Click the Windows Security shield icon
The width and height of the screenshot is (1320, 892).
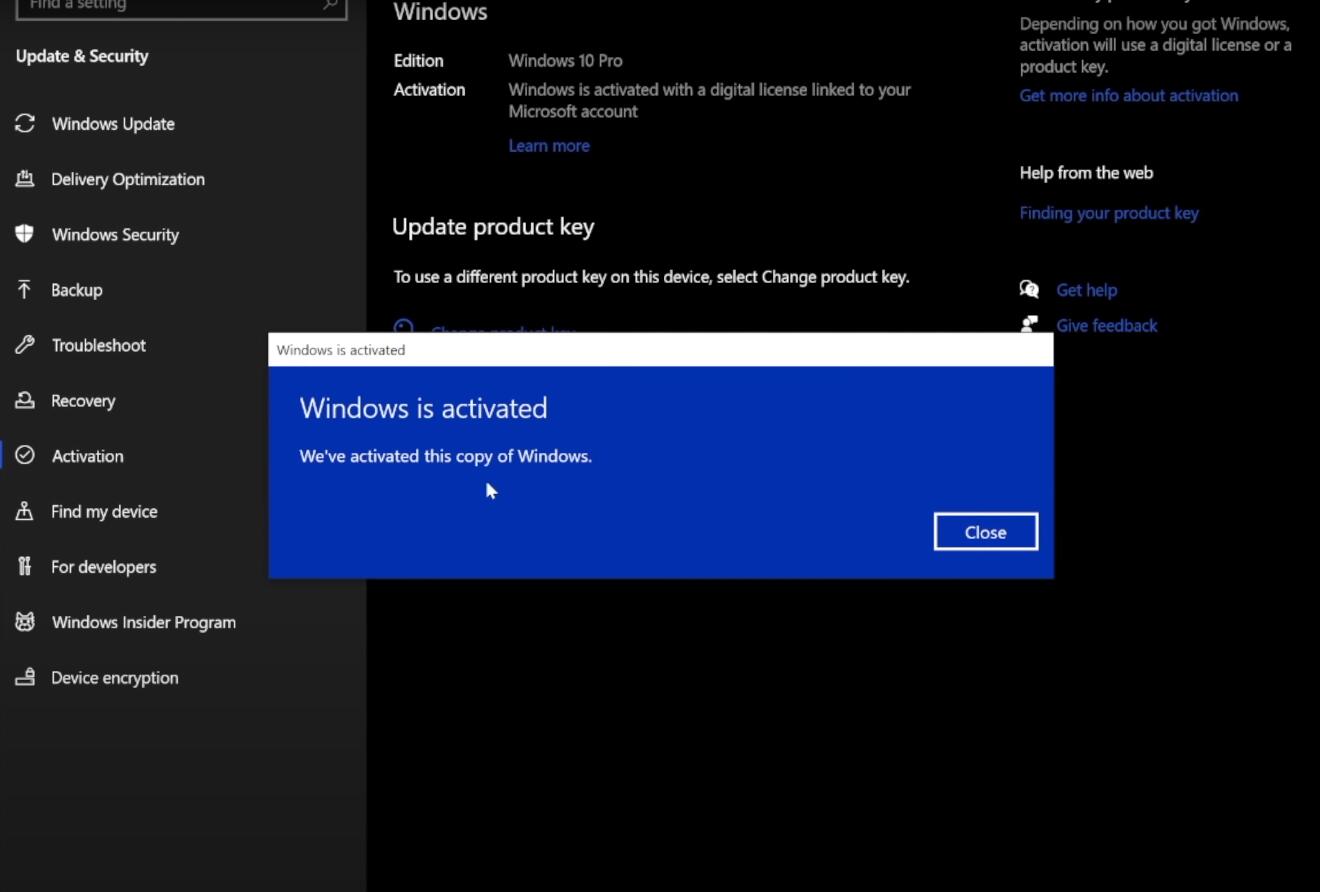coord(25,234)
